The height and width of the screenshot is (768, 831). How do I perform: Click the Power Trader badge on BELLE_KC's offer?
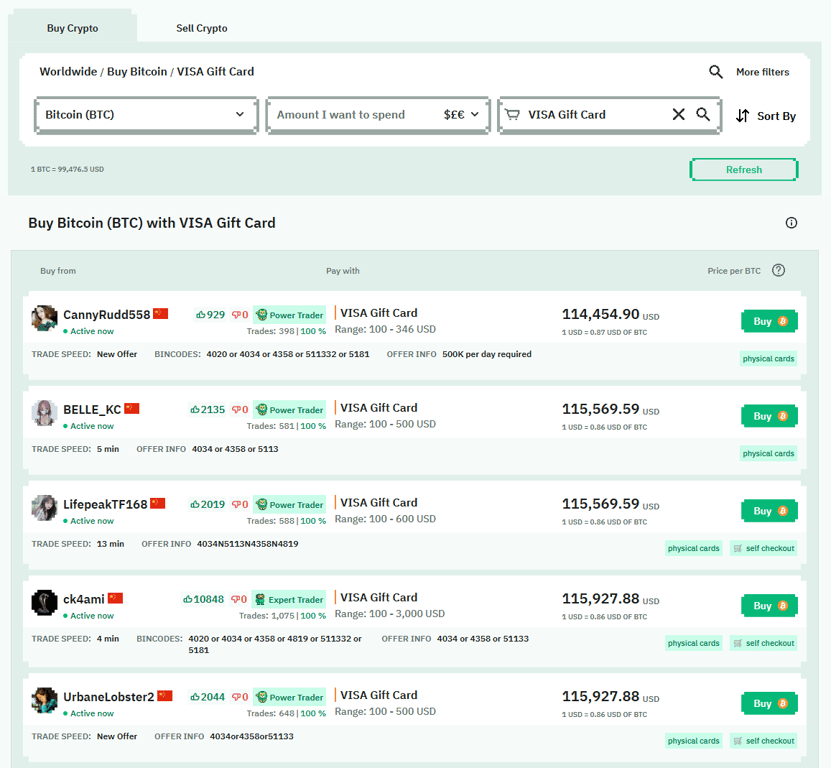[289, 409]
